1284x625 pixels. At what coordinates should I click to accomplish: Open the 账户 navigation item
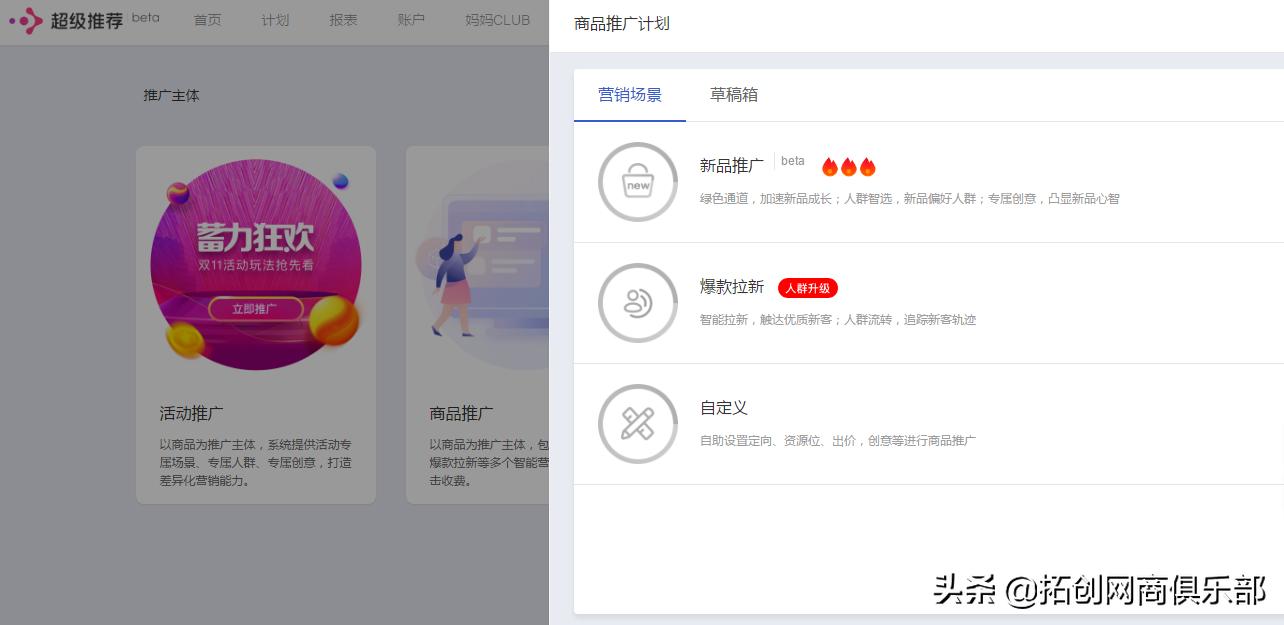410,20
